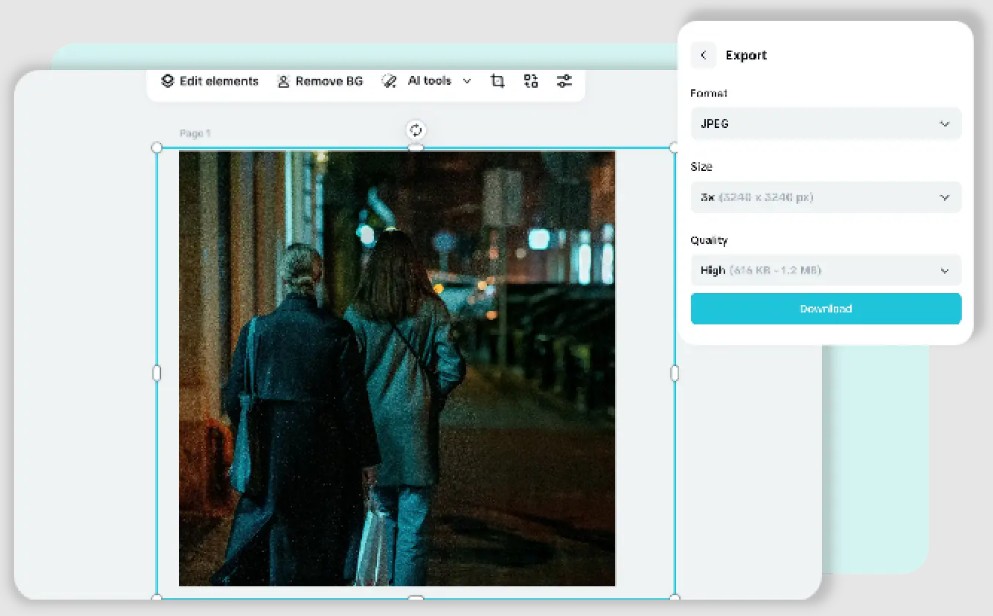
Task: Go back using the Export panel arrow
Action: tap(703, 56)
